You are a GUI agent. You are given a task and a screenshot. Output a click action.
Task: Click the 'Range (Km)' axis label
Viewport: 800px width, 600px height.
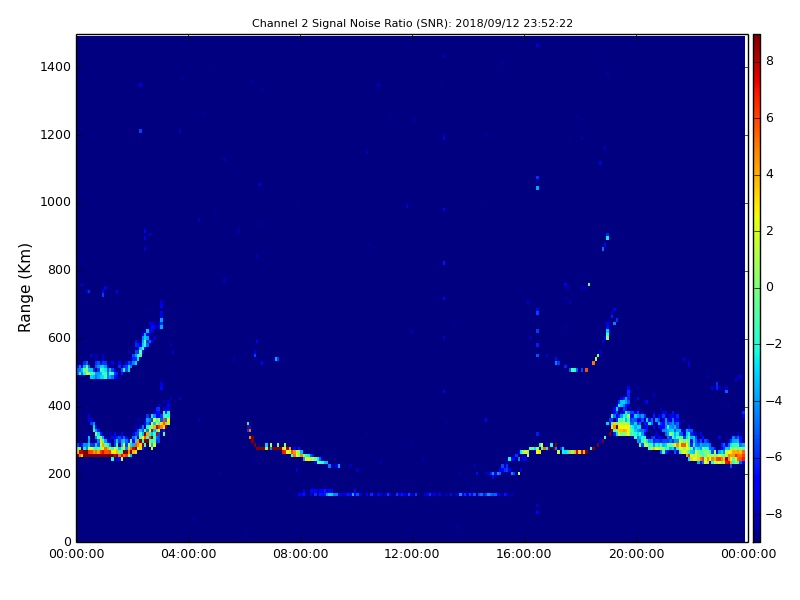click(24, 288)
